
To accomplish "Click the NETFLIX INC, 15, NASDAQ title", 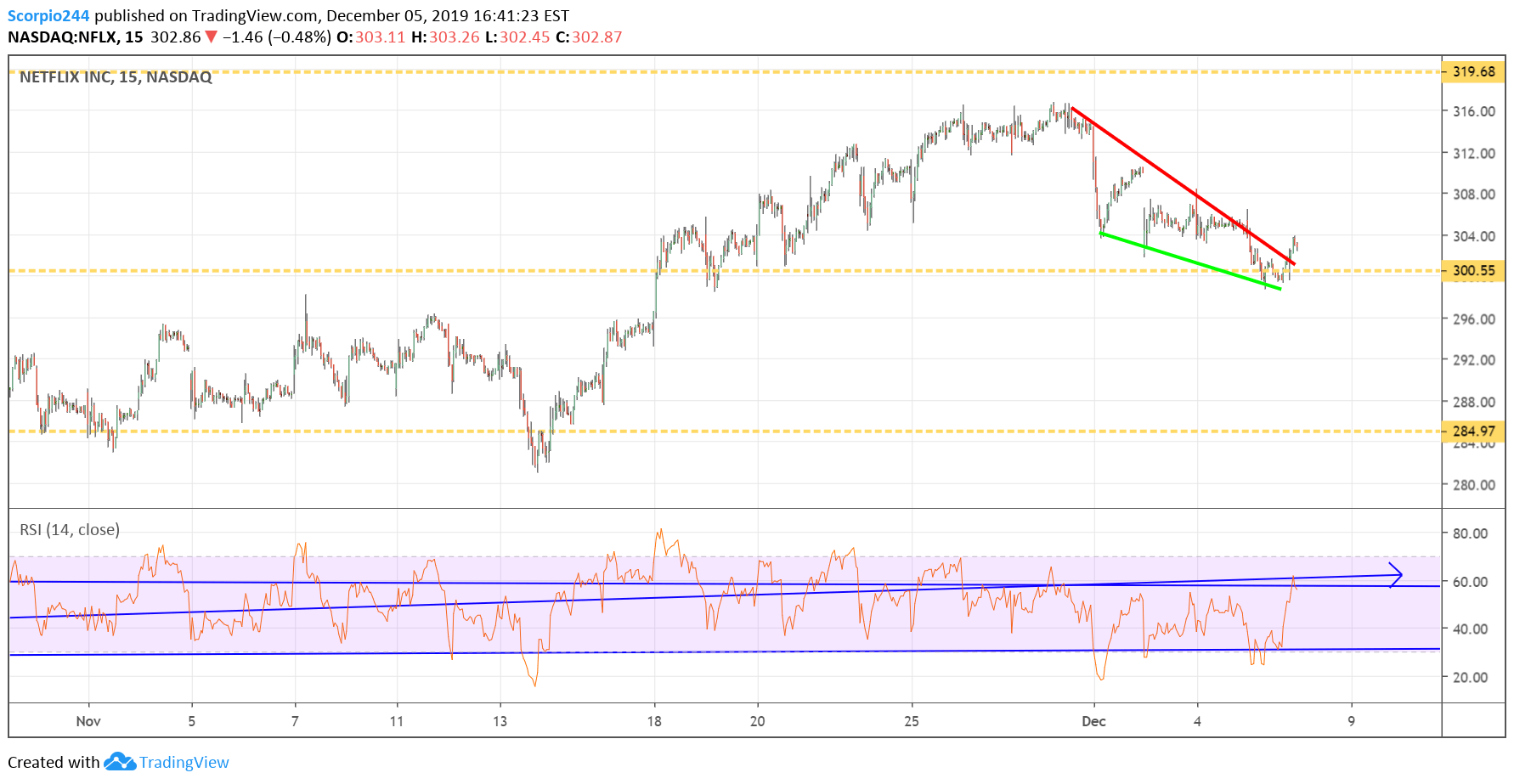I will coord(116,77).
